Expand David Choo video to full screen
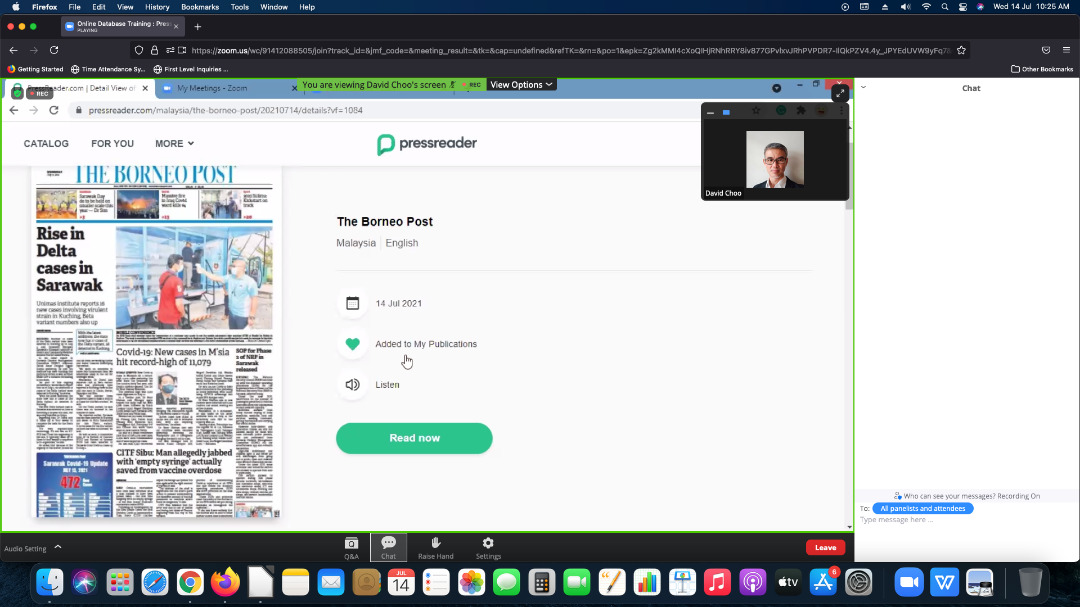The height and width of the screenshot is (607, 1080). (x=840, y=94)
